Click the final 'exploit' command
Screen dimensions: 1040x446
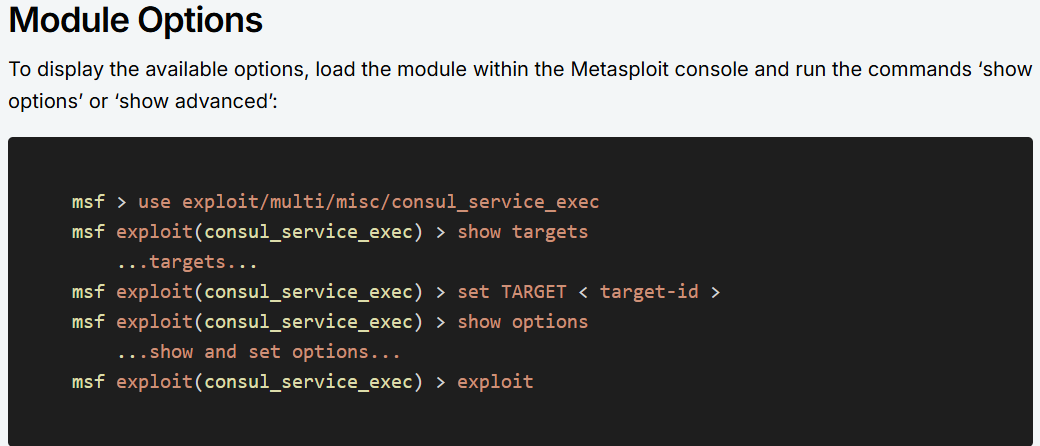[495, 382]
